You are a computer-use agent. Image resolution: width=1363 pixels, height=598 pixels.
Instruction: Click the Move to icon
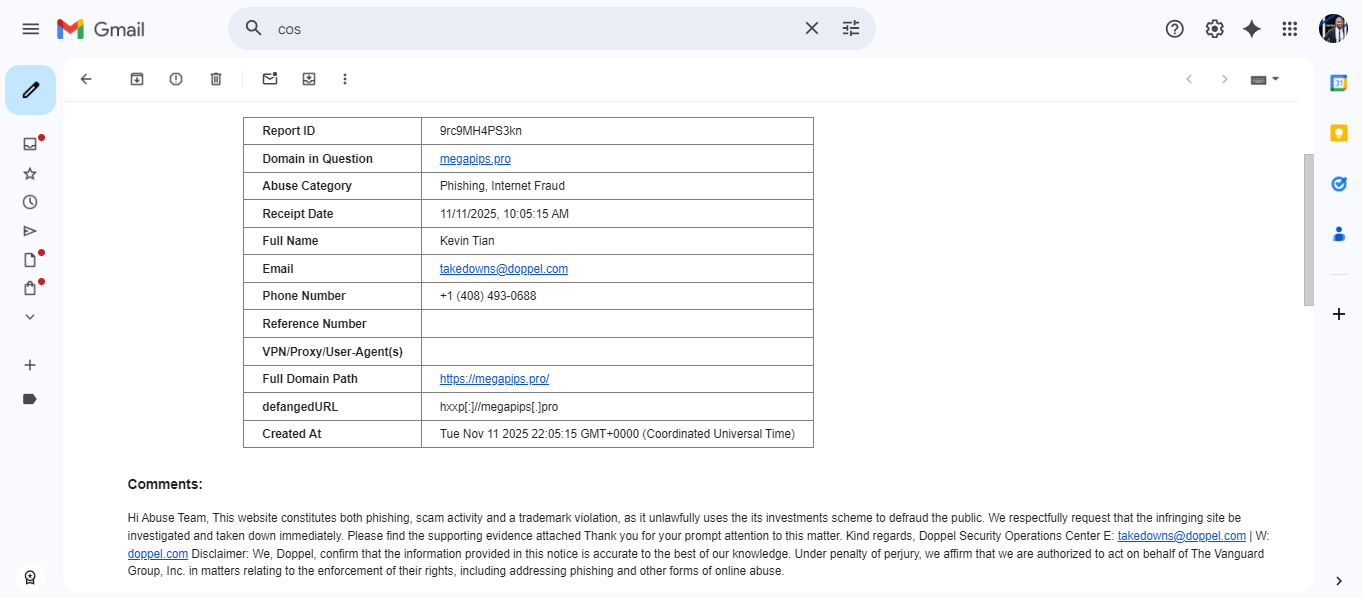tap(309, 79)
